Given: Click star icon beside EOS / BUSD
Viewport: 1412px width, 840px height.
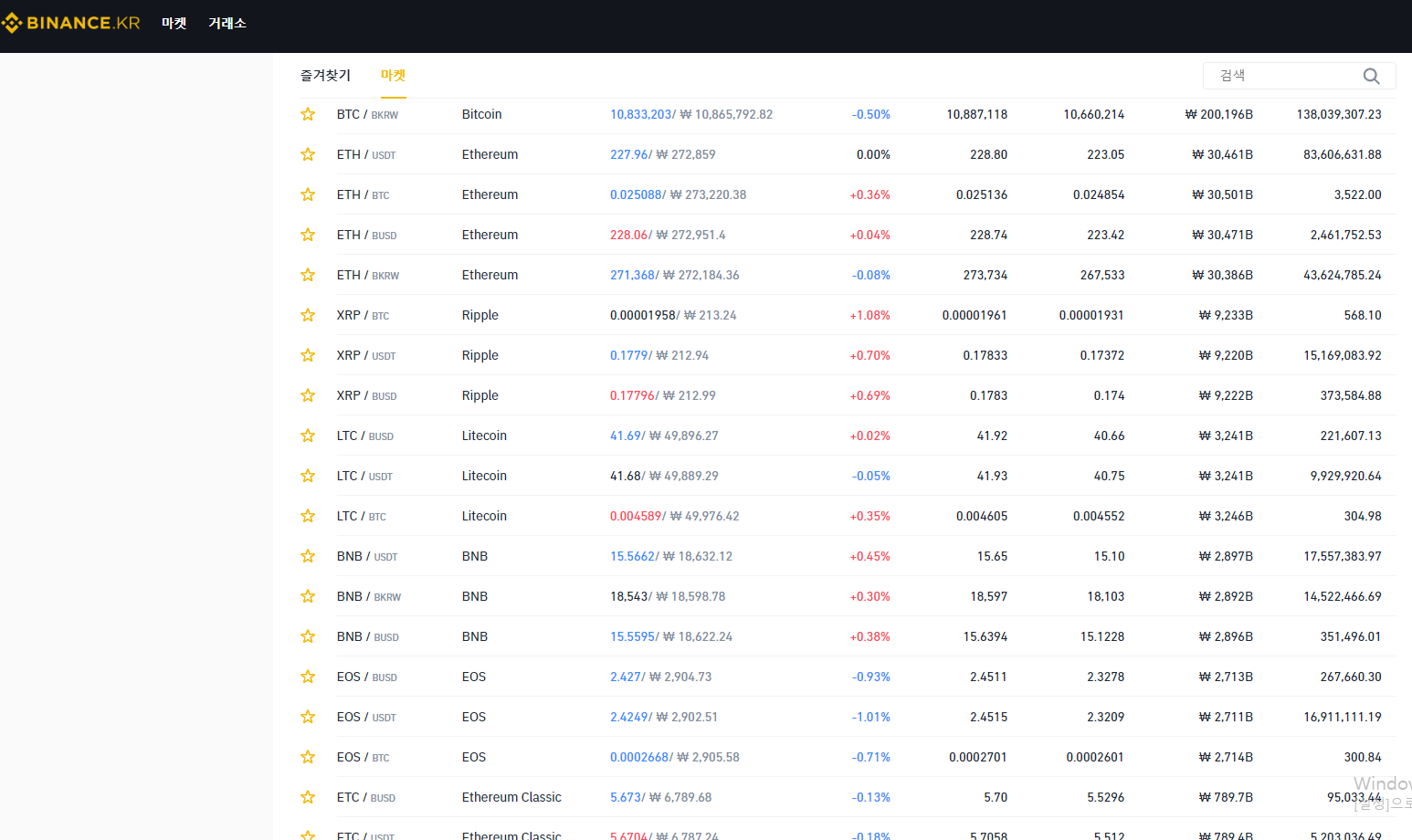Looking at the screenshot, I should tap(308, 677).
